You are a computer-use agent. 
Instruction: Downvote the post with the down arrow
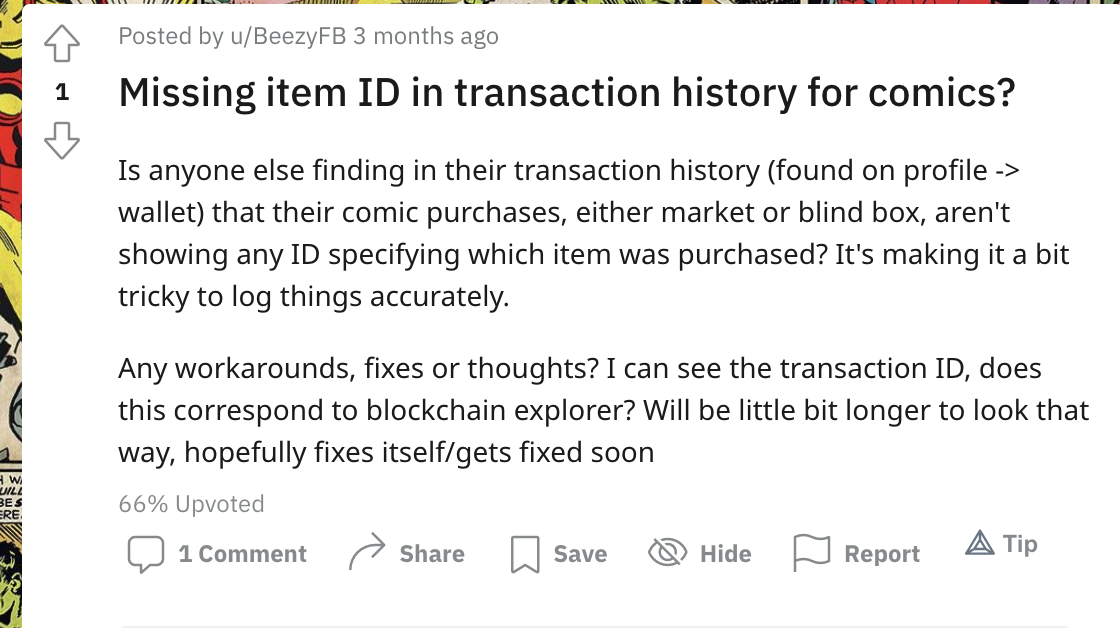[x=62, y=140]
